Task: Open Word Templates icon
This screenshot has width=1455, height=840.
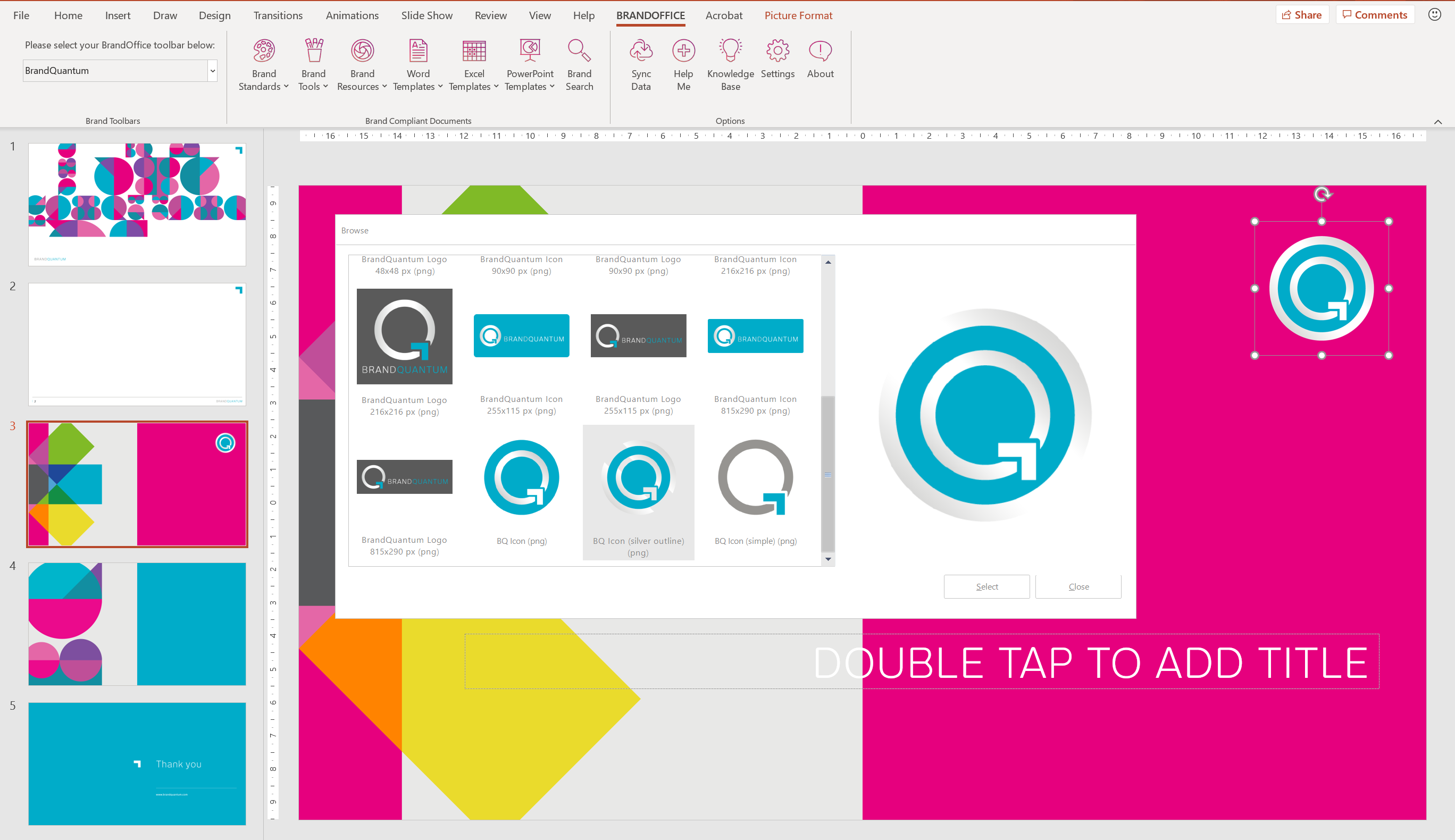Action: [417, 51]
